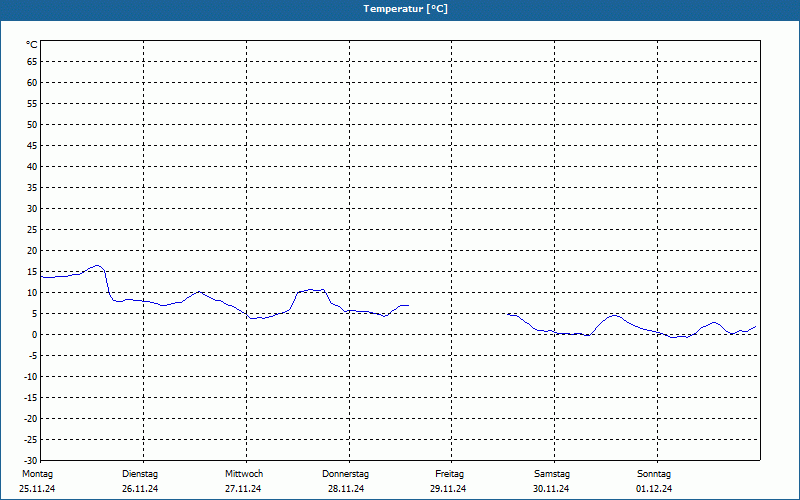The height and width of the screenshot is (500, 800).
Task: Click the "Temperatur [°C]" chart title
Action: tap(406, 9)
